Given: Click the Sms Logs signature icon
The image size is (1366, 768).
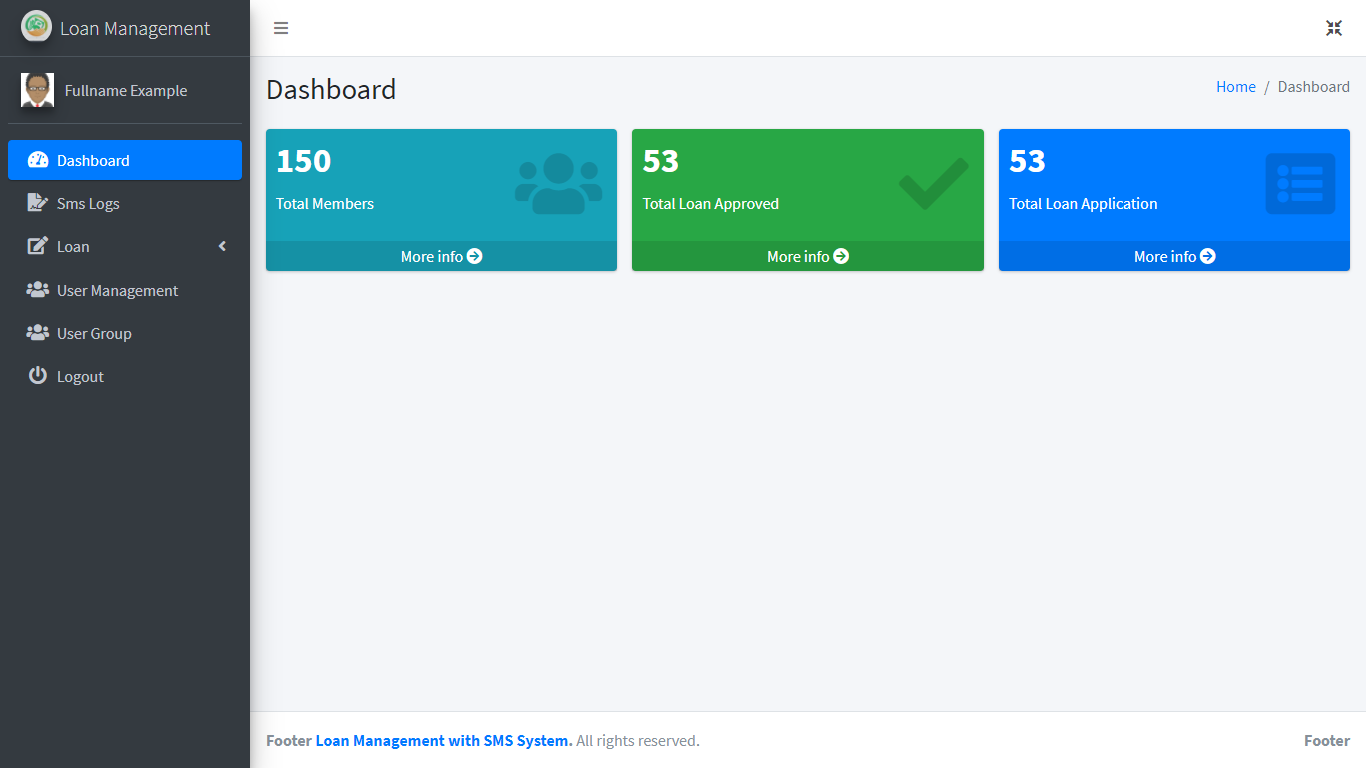Looking at the screenshot, I should [x=38, y=203].
